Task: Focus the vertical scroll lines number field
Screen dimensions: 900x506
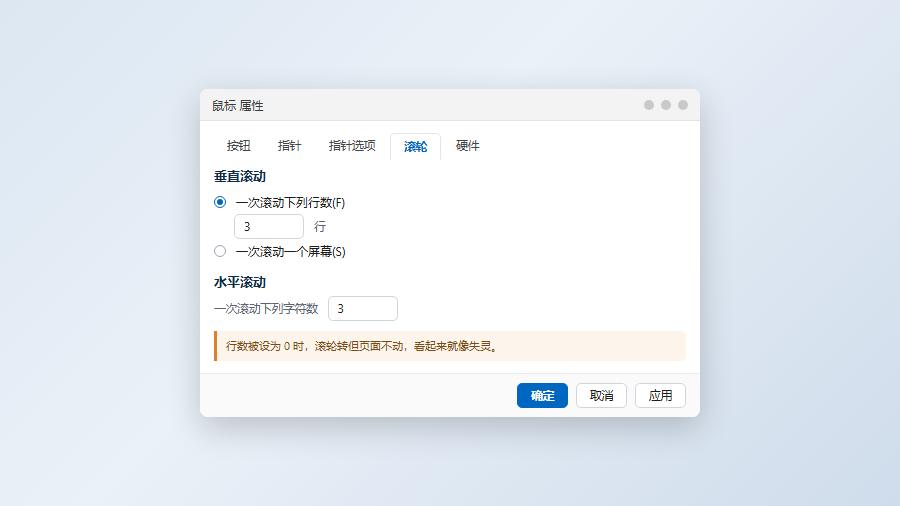Action: pos(269,227)
